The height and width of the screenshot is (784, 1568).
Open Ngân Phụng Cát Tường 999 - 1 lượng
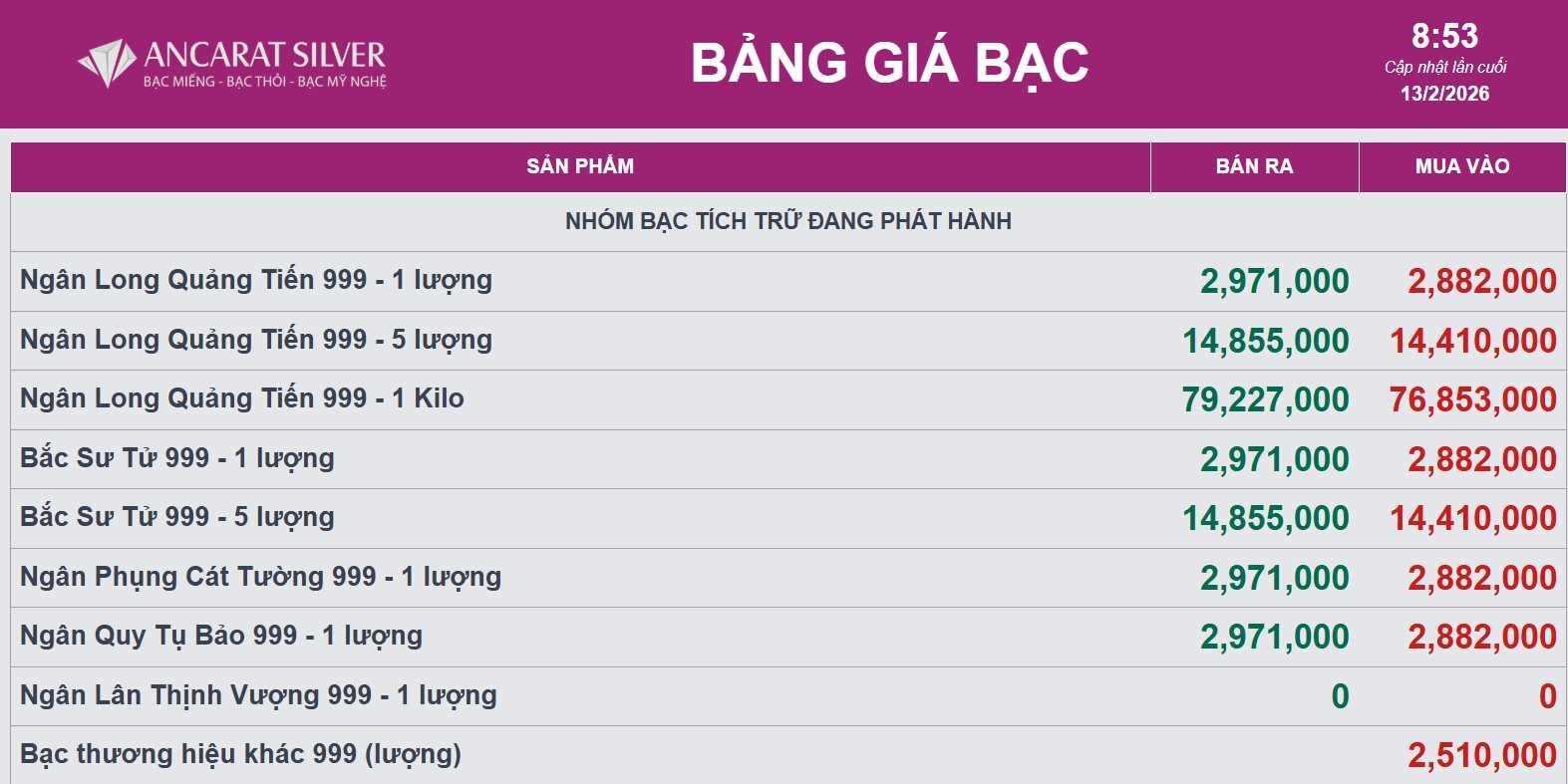261,577
